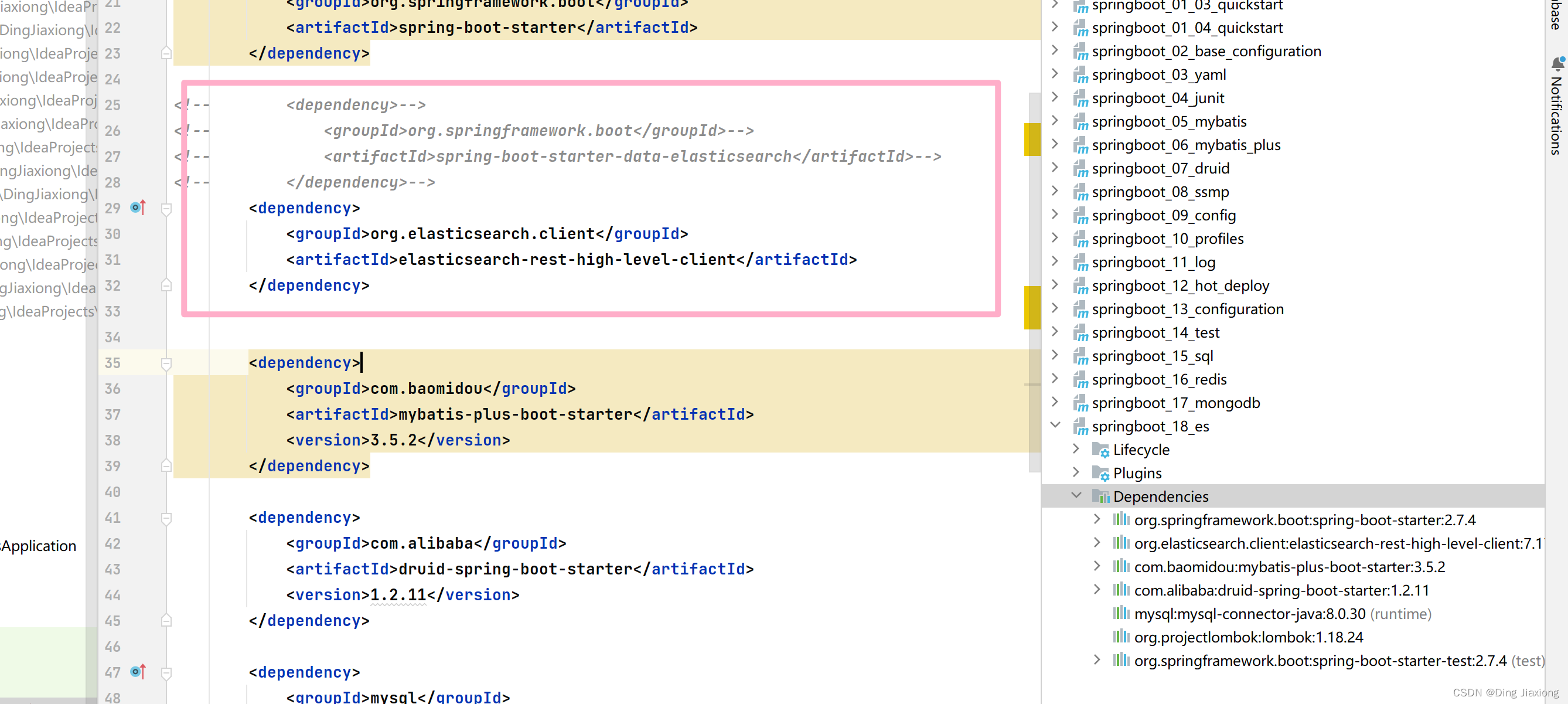Click the springboot_11_log module icon
This screenshot has width=1568, height=704.
[x=1080, y=262]
